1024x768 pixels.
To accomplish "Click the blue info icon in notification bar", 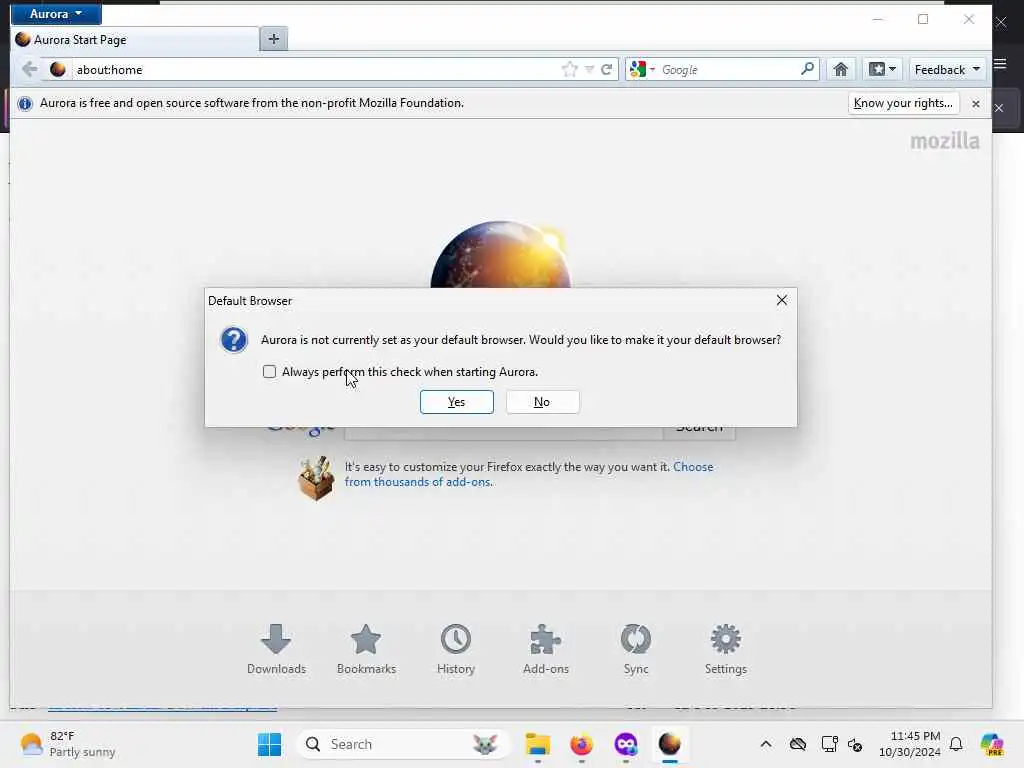I will [25, 103].
